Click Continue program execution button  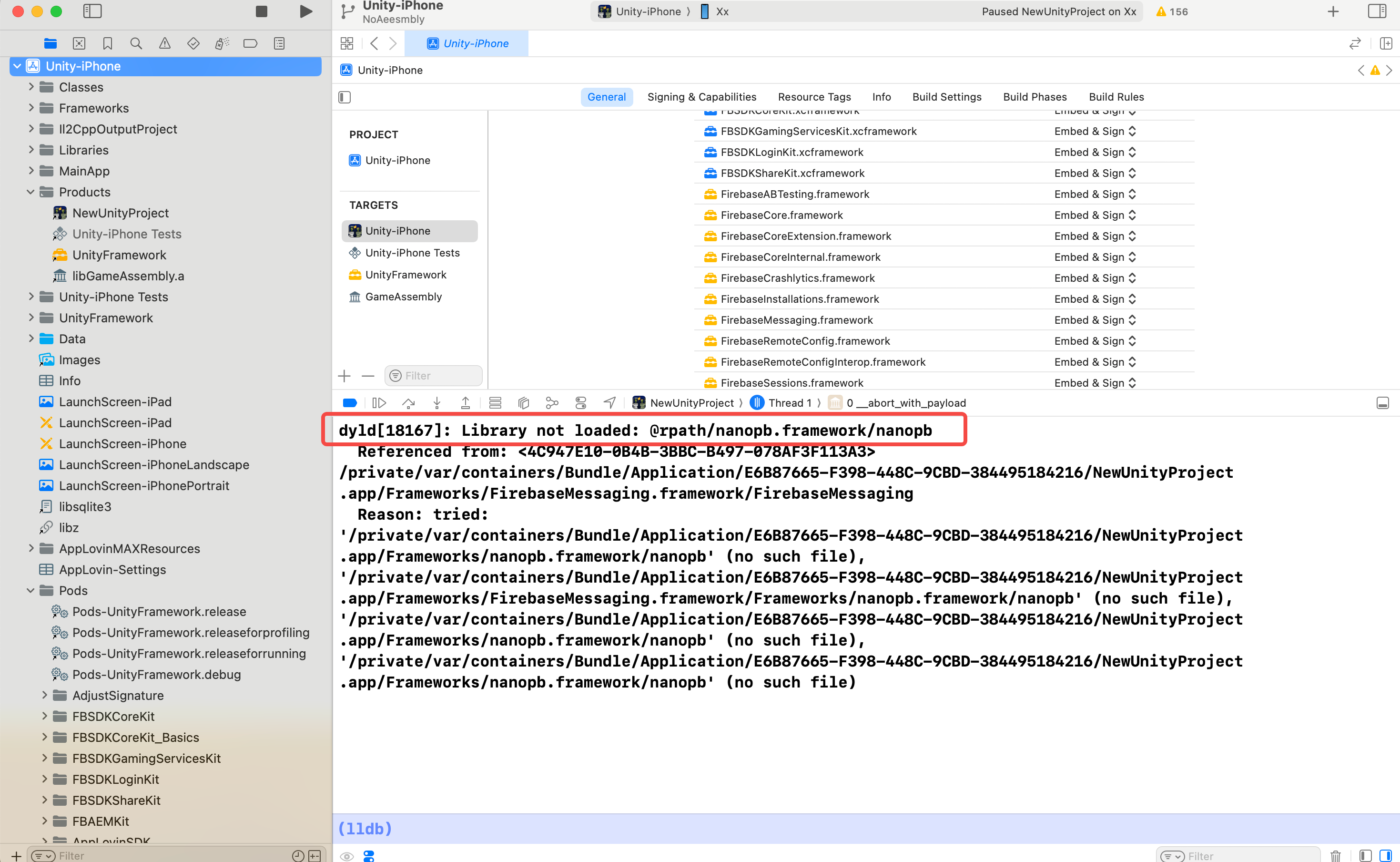[x=379, y=403]
